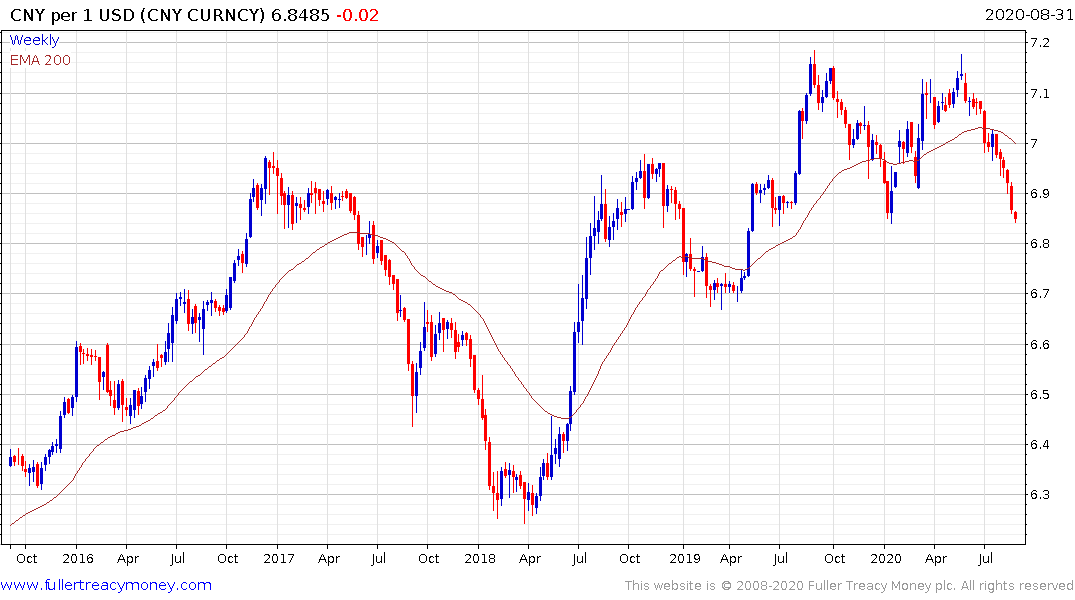This screenshot has width=1075, height=600.
Task: Click the red change value -0.02
Action: coord(357,15)
